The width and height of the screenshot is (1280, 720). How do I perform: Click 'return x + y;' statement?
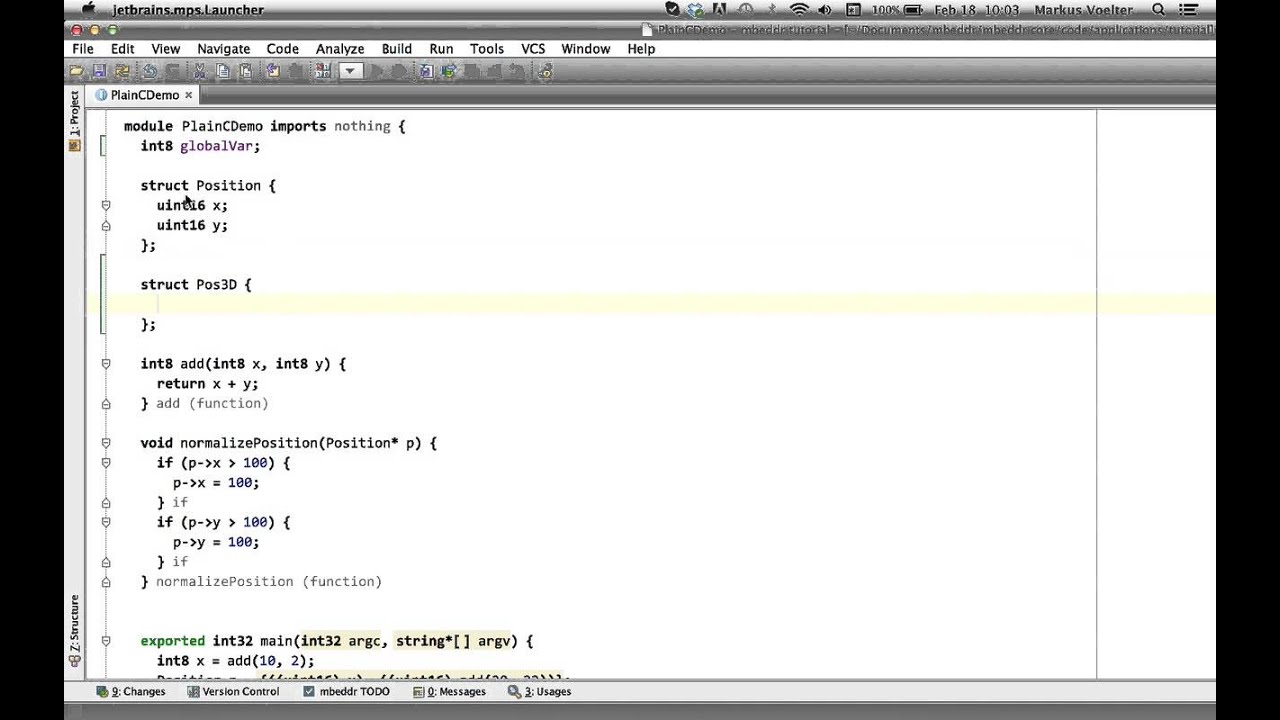207,384
